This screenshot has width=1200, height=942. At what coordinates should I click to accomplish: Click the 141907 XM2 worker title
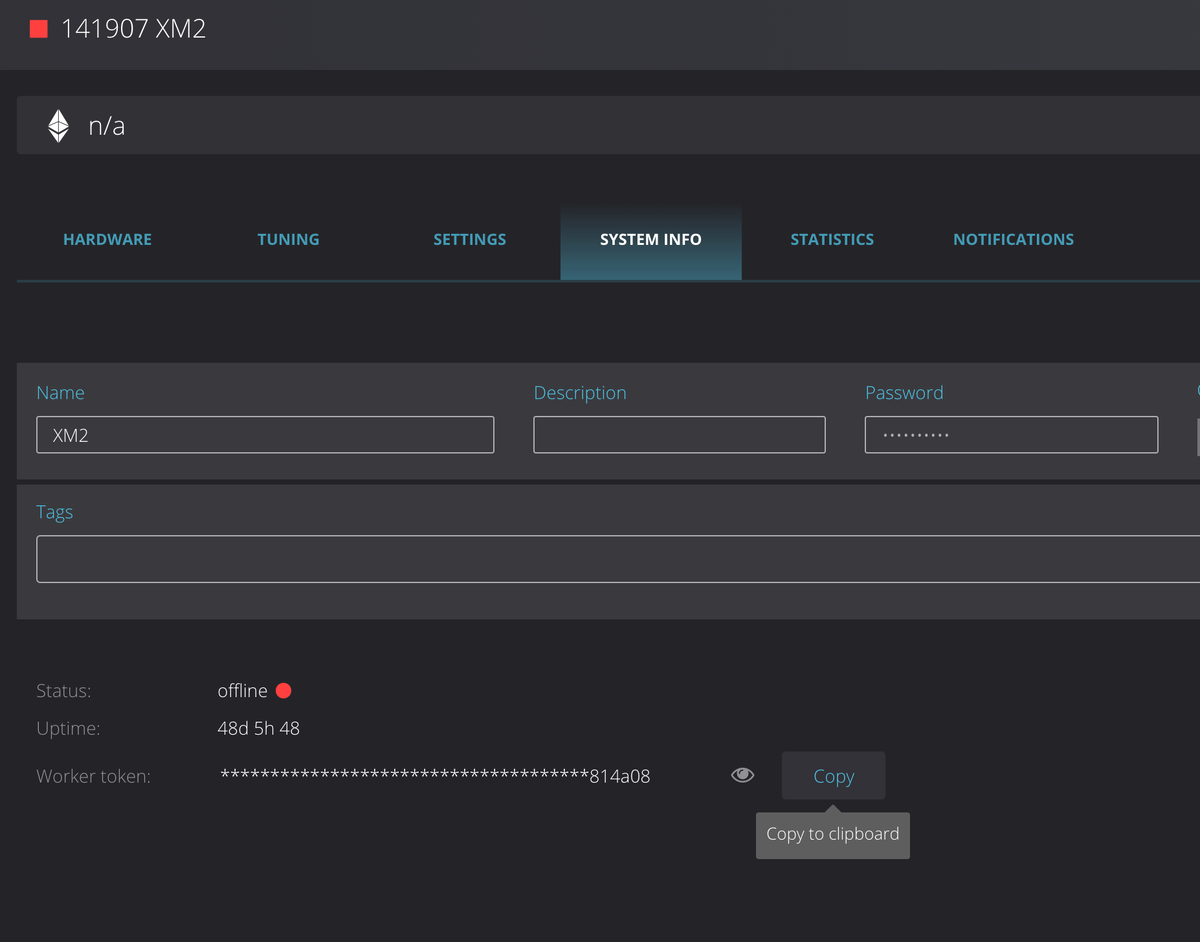[x=133, y=29]
